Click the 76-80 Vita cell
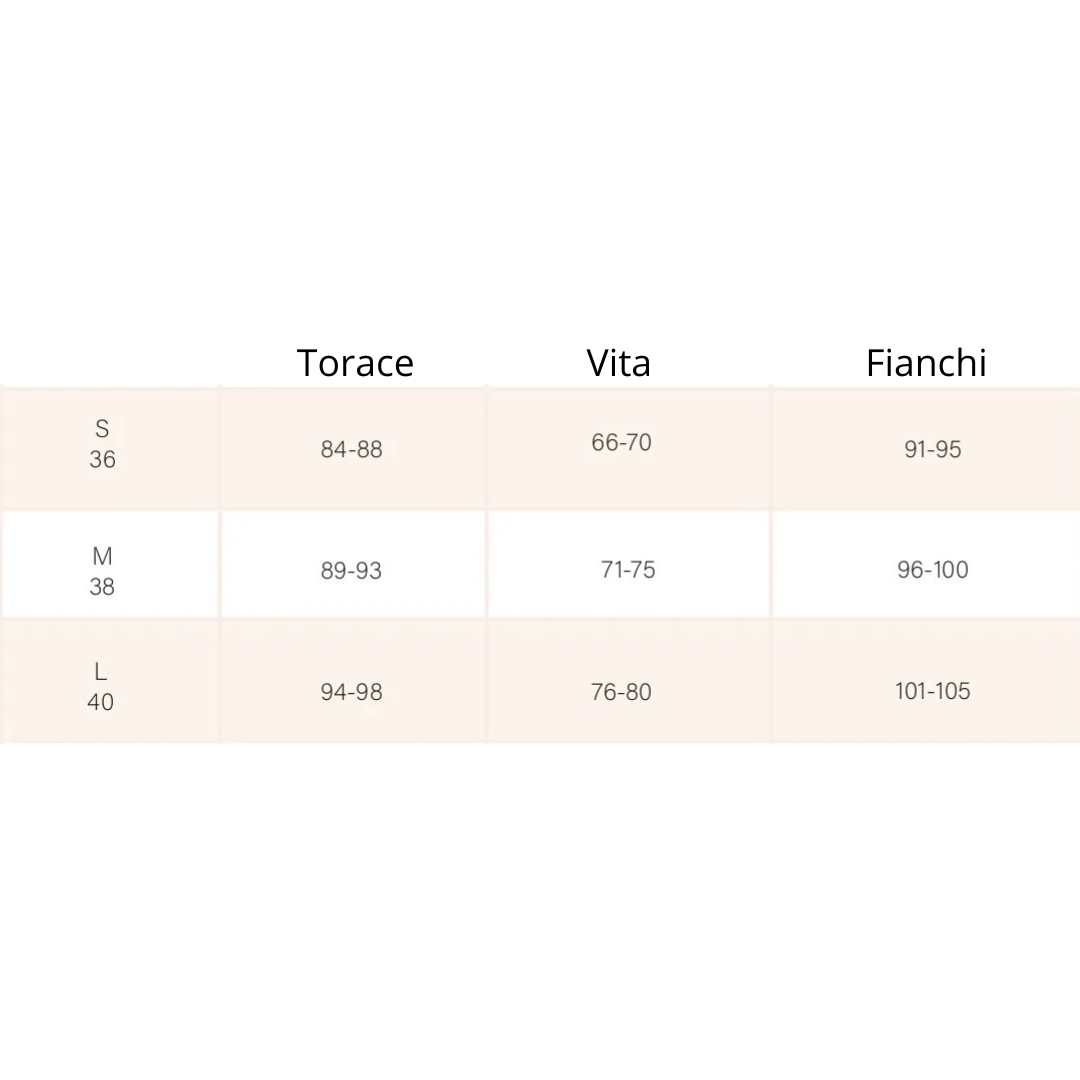 (x=621, y=692)
